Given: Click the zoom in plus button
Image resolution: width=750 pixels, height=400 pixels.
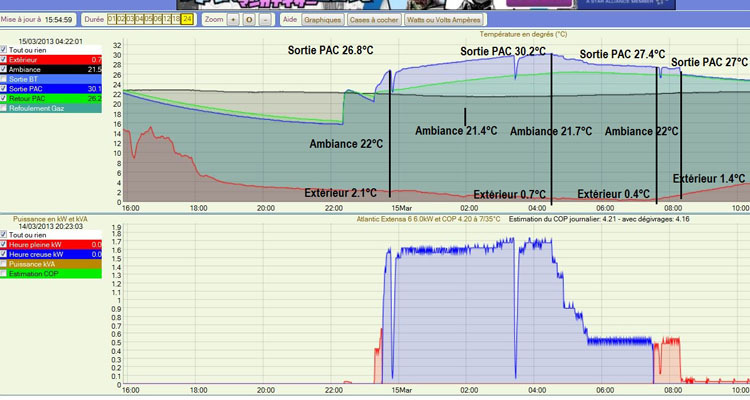Looking at the screenshot, I should pyautogui.click(x=234, y=19).
